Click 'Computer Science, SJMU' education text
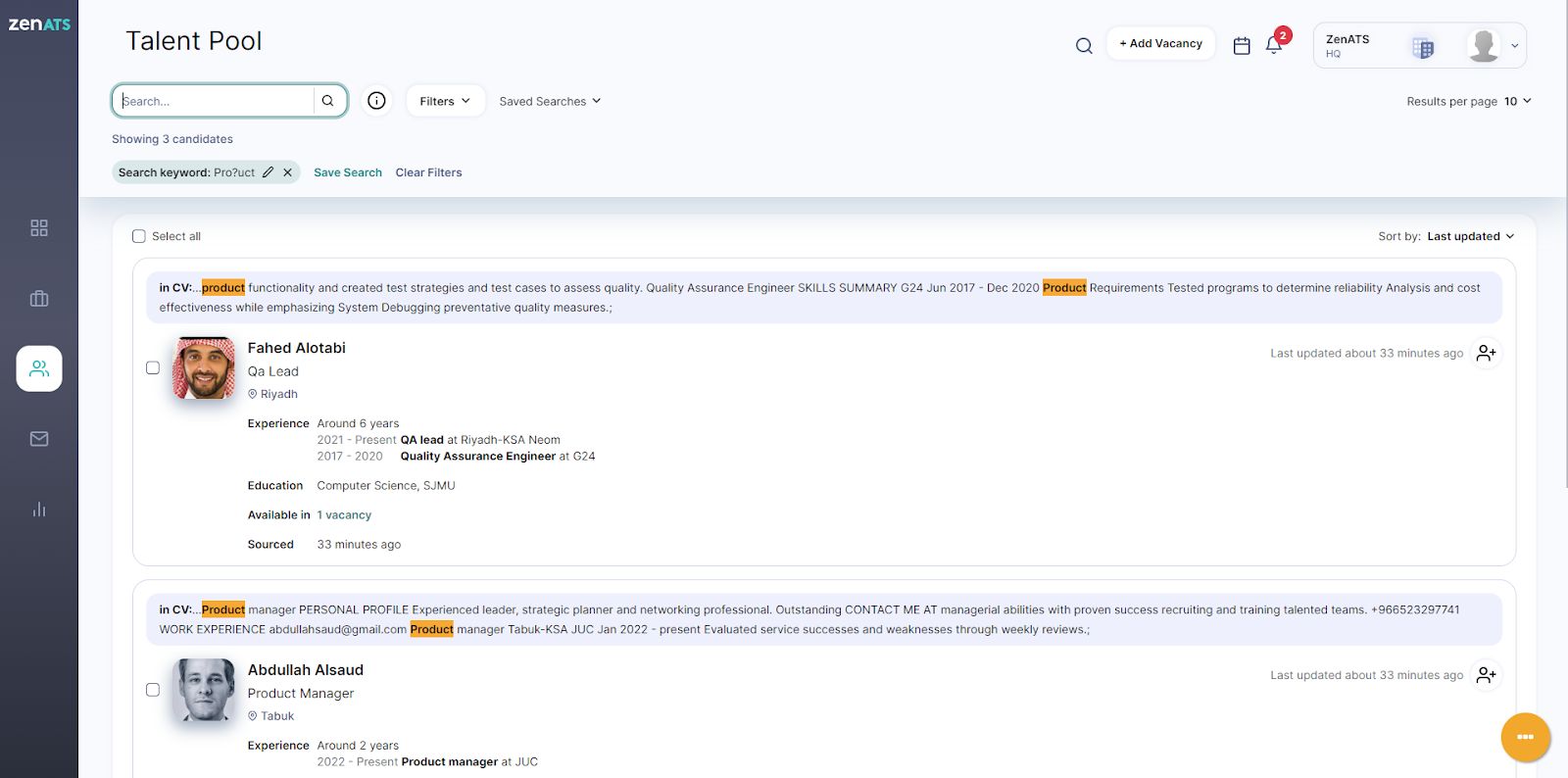Image resolution: width=1568 pixels, height=778 pixels. (386, 485)
